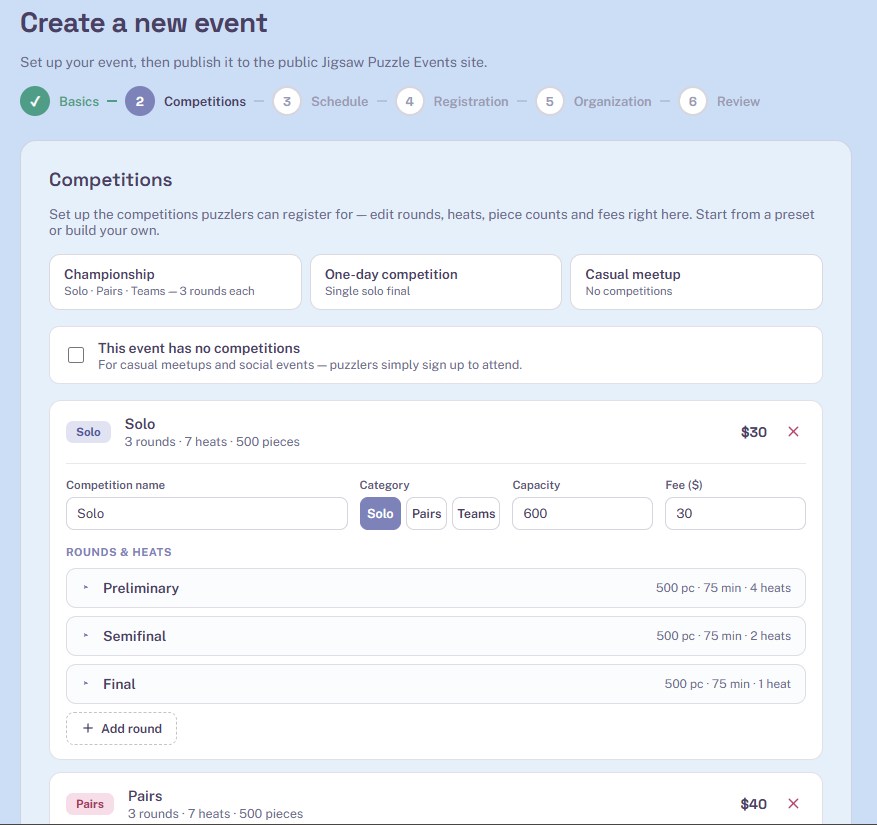The image size is (877, 825).
Task: Expand the Final round row
Action: point(436,684)
